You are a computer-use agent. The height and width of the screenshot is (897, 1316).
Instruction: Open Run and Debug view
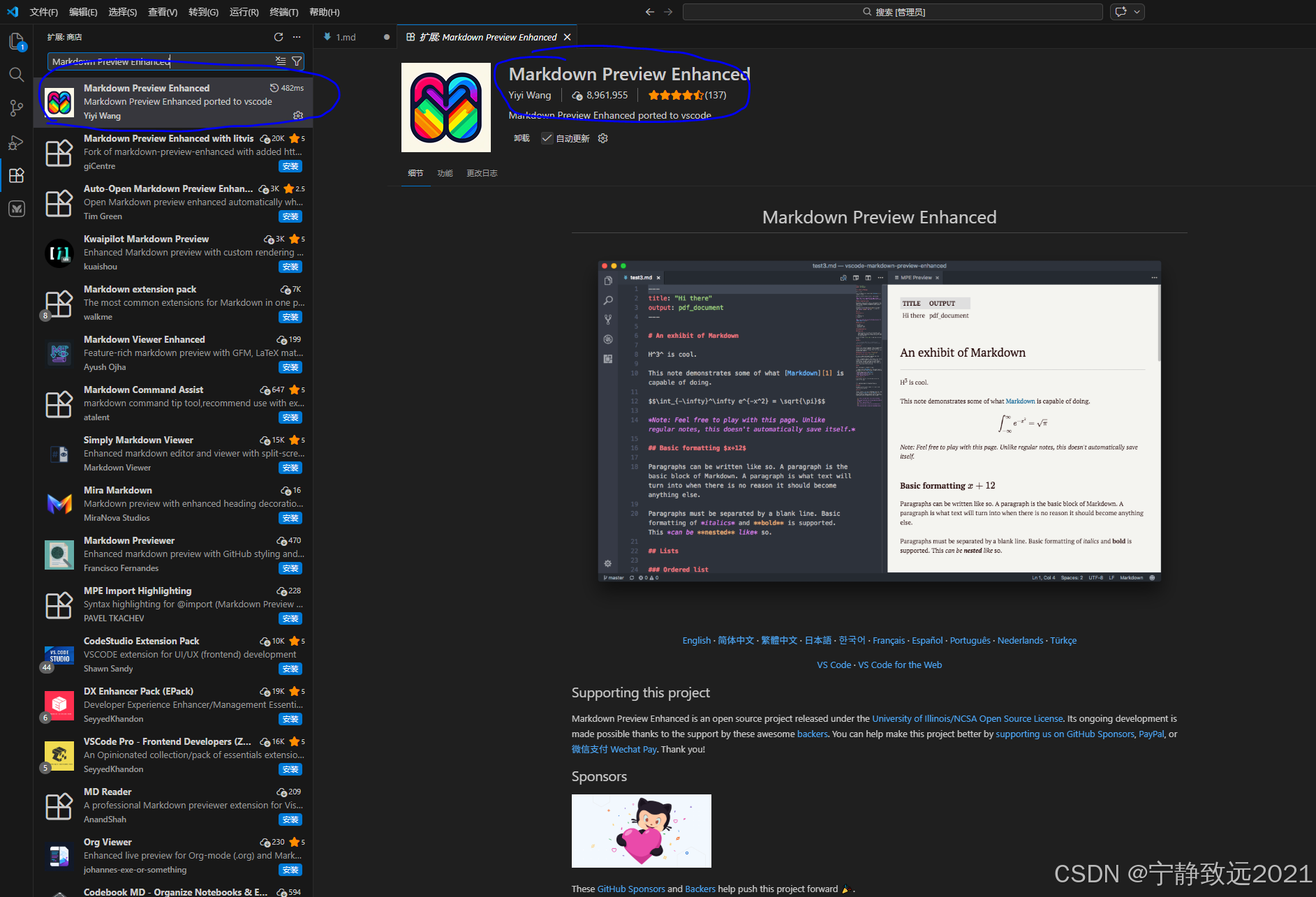click(x=17, y=142)
